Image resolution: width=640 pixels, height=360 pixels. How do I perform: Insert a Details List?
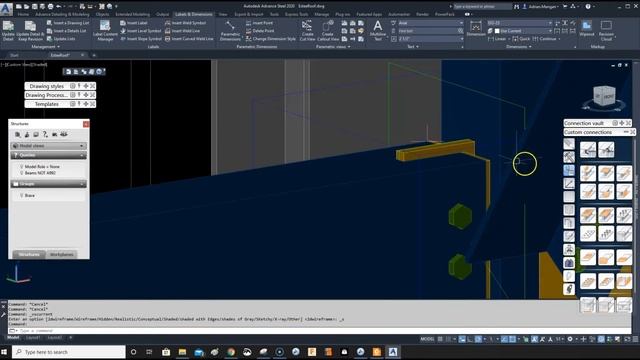[66, 31]
